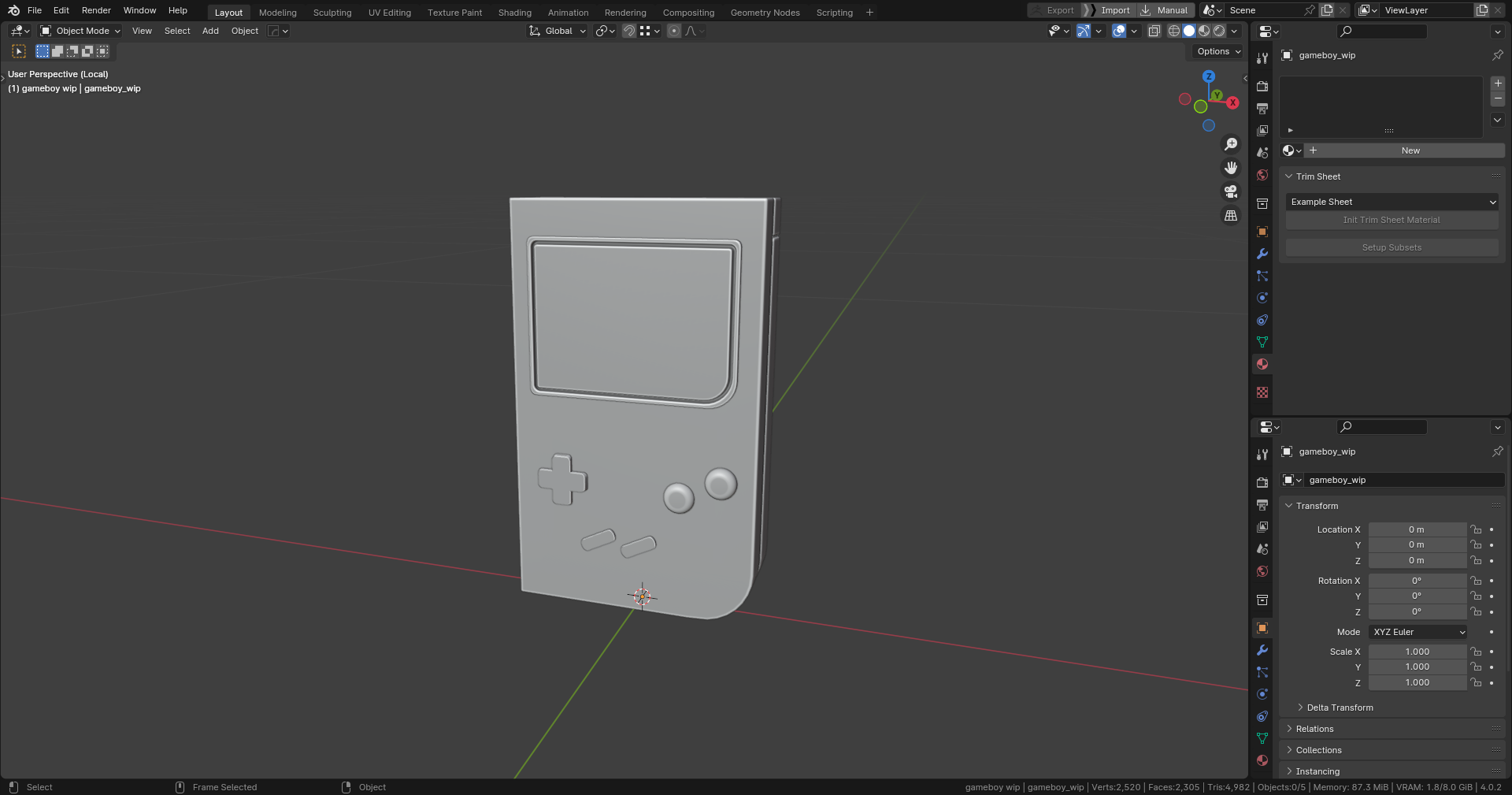Click the Scale X value field
Screen dimensions: 1512x795
[x=1417, y=652]
